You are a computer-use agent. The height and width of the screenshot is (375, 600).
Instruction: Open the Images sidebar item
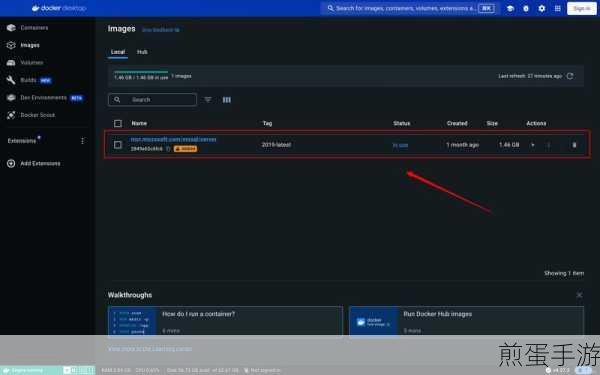(x=23, y=45)
